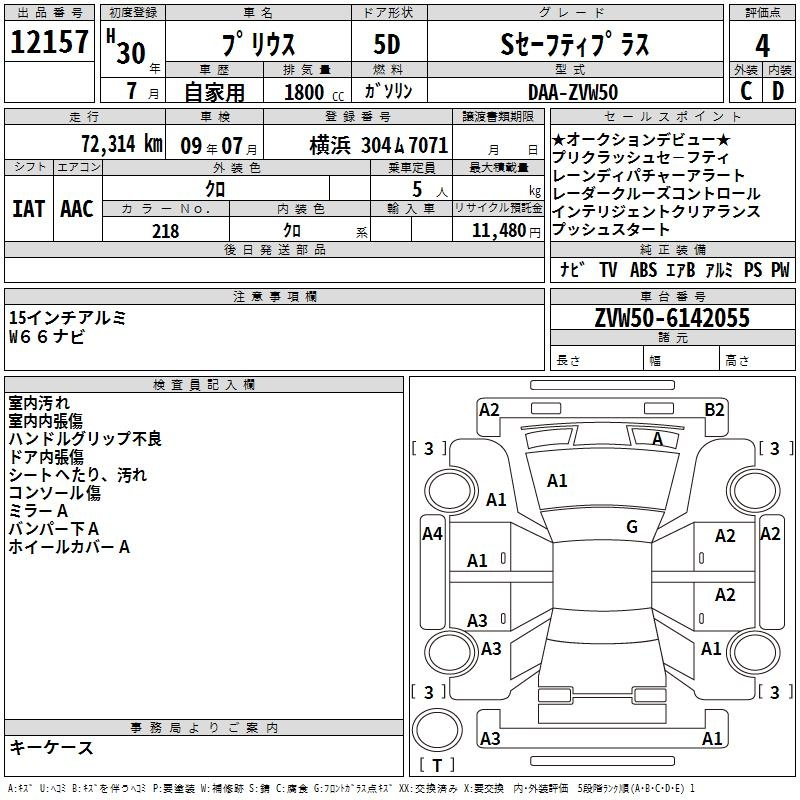The width and height of the screenshot is (800, 800).
Task: Select the office notice キーケース
Action: (x=52, y=747)
